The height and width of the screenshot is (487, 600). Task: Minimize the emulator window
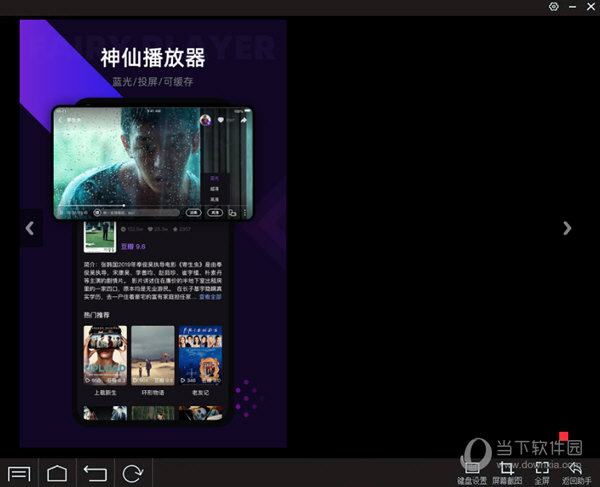(572, 7)
